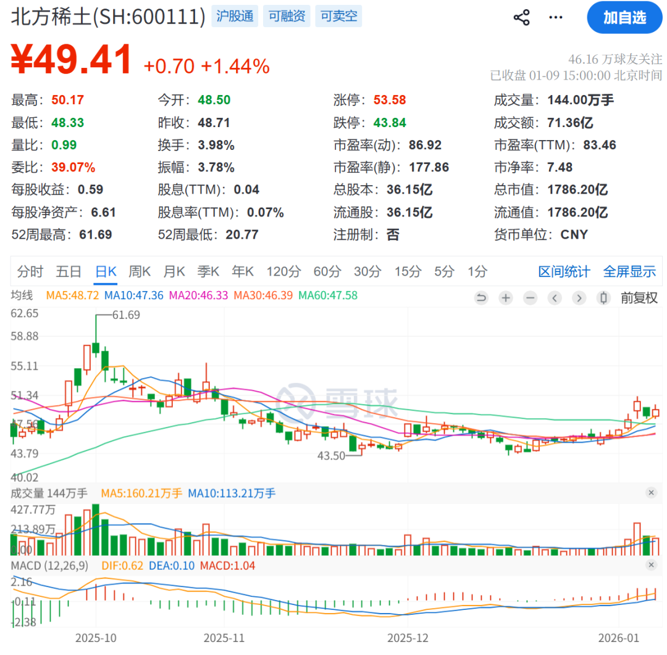Click the 沪股通 tag

pyautogui.click(x=234, y=17)
